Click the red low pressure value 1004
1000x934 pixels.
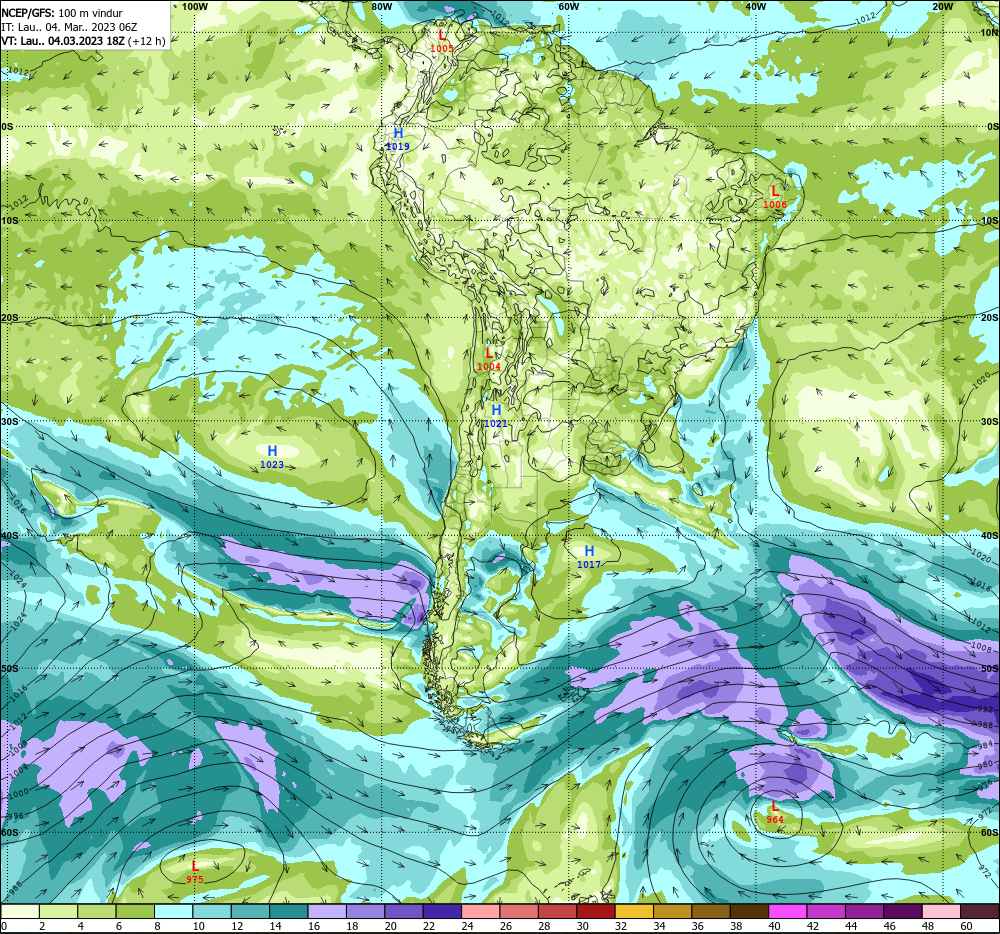click(489, 366)
